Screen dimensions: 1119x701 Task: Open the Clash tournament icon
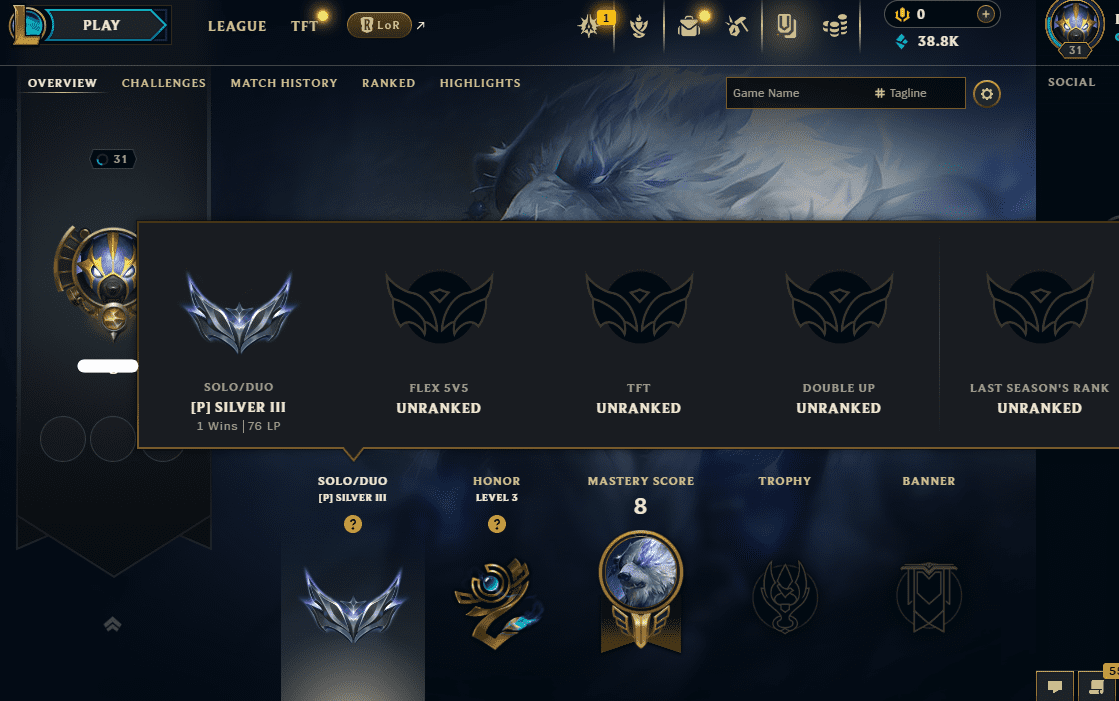pos(639,26)
